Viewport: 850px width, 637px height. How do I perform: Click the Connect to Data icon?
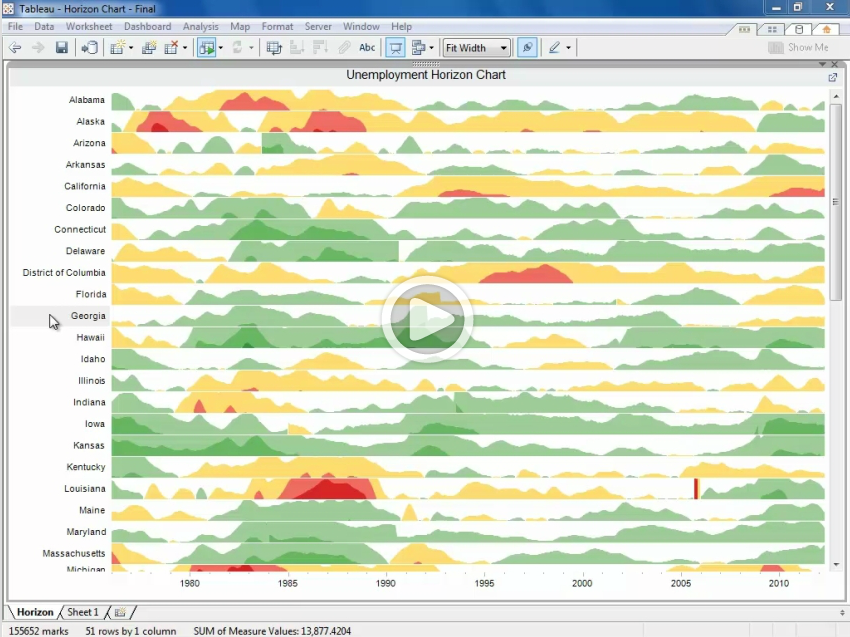tap(89, 48)
